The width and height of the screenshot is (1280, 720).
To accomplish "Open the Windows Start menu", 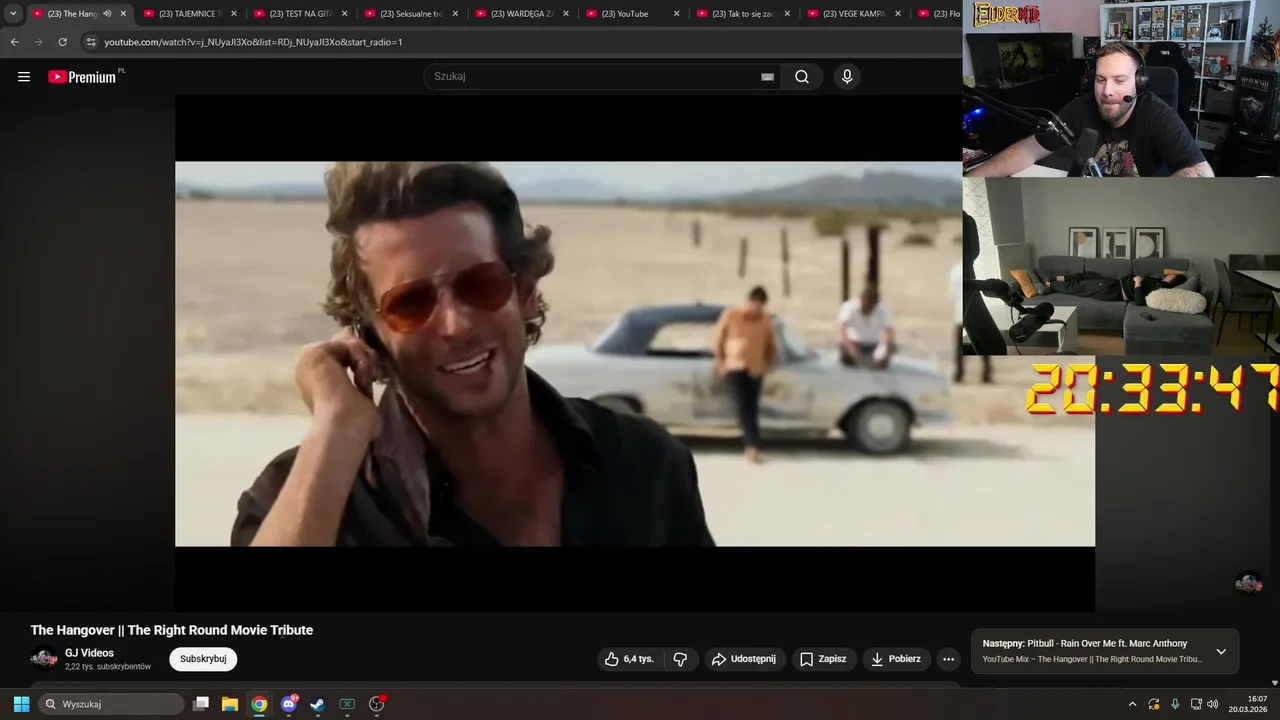I will tap(21, 704).
